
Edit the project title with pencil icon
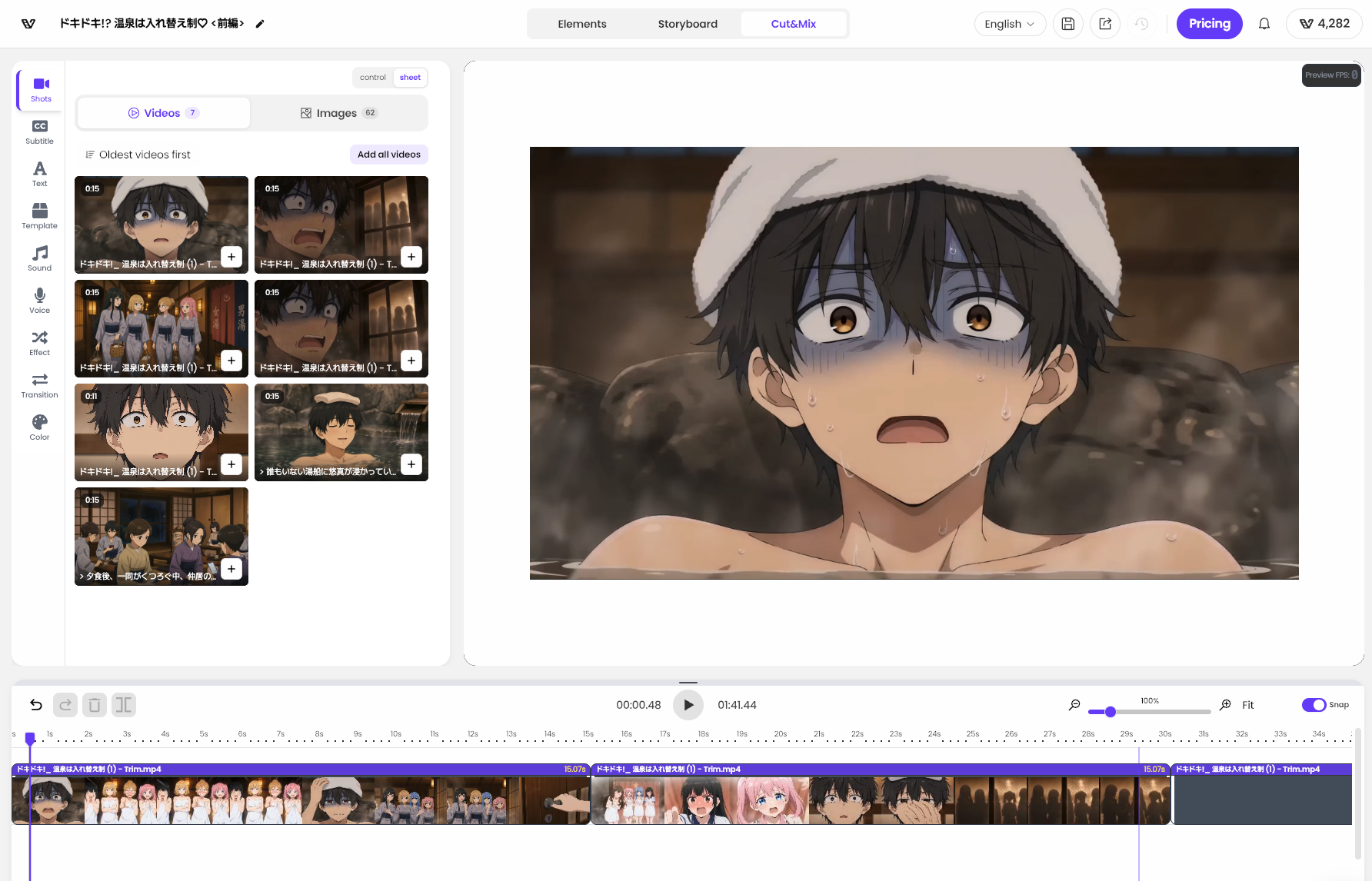pyautogui.click(x=260, y=24)
